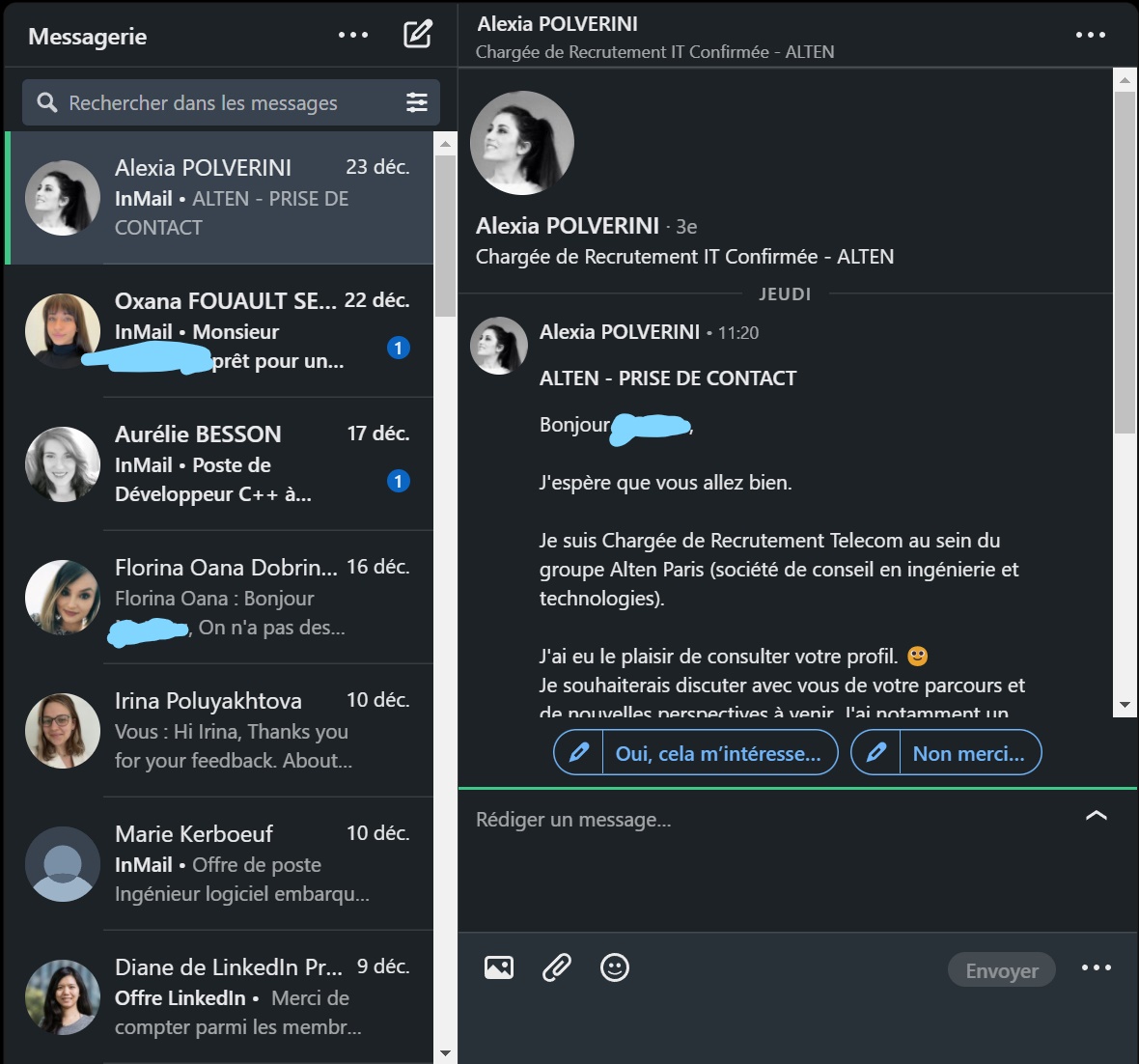
Task: Click the 'ALTEN - PRISE DE CONTACT' subject
Action: (668, 378)
